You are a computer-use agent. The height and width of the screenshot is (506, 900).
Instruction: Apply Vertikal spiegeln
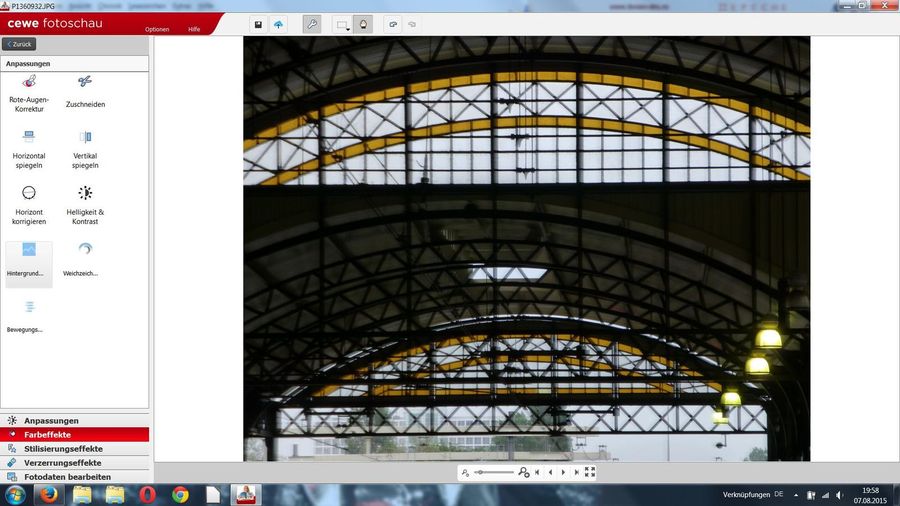point(85,150)
